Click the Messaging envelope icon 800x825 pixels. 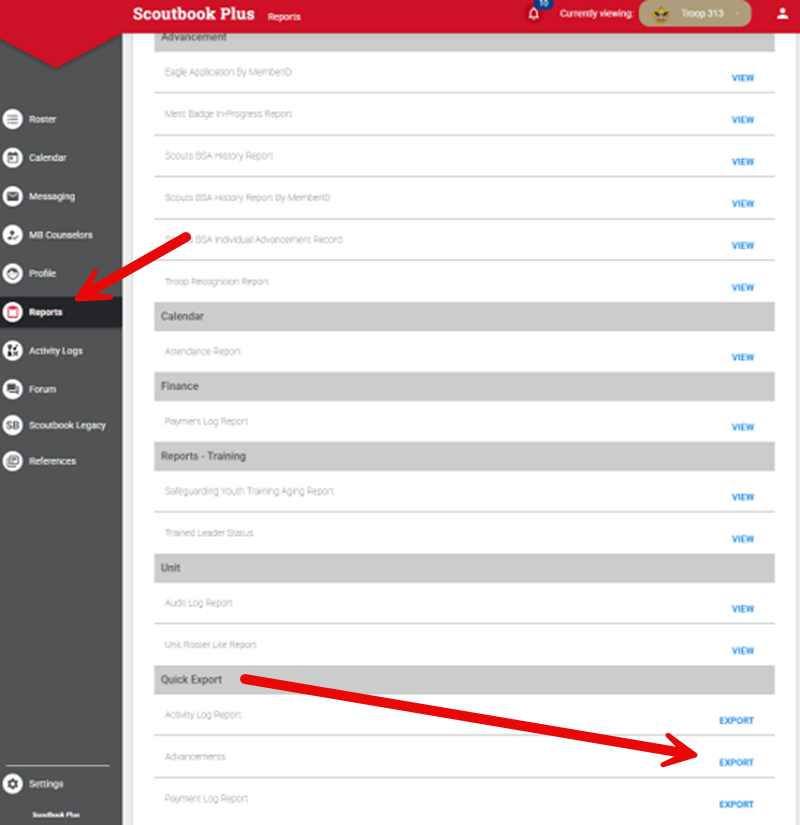click(x=13, y=196)
